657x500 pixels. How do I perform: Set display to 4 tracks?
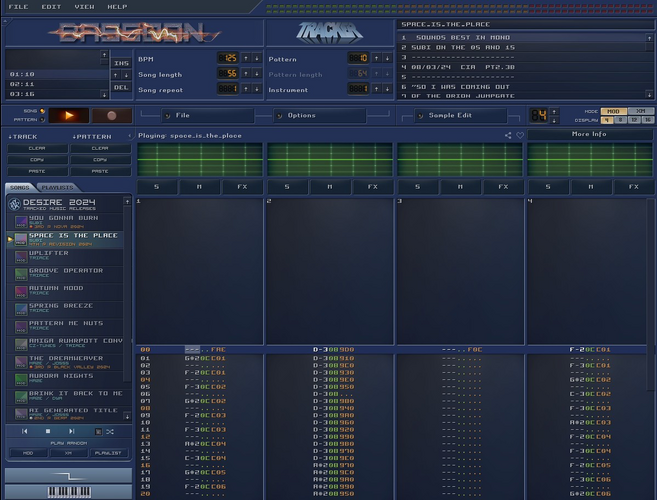[606, 120]
